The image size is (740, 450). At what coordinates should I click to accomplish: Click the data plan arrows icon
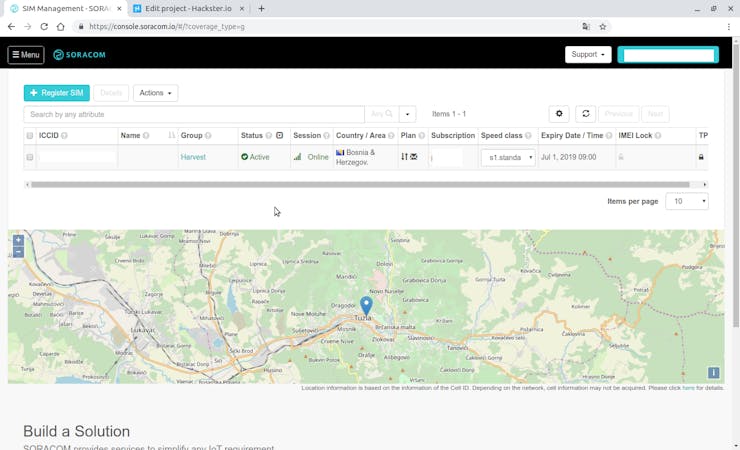click(x=404, y=157)
